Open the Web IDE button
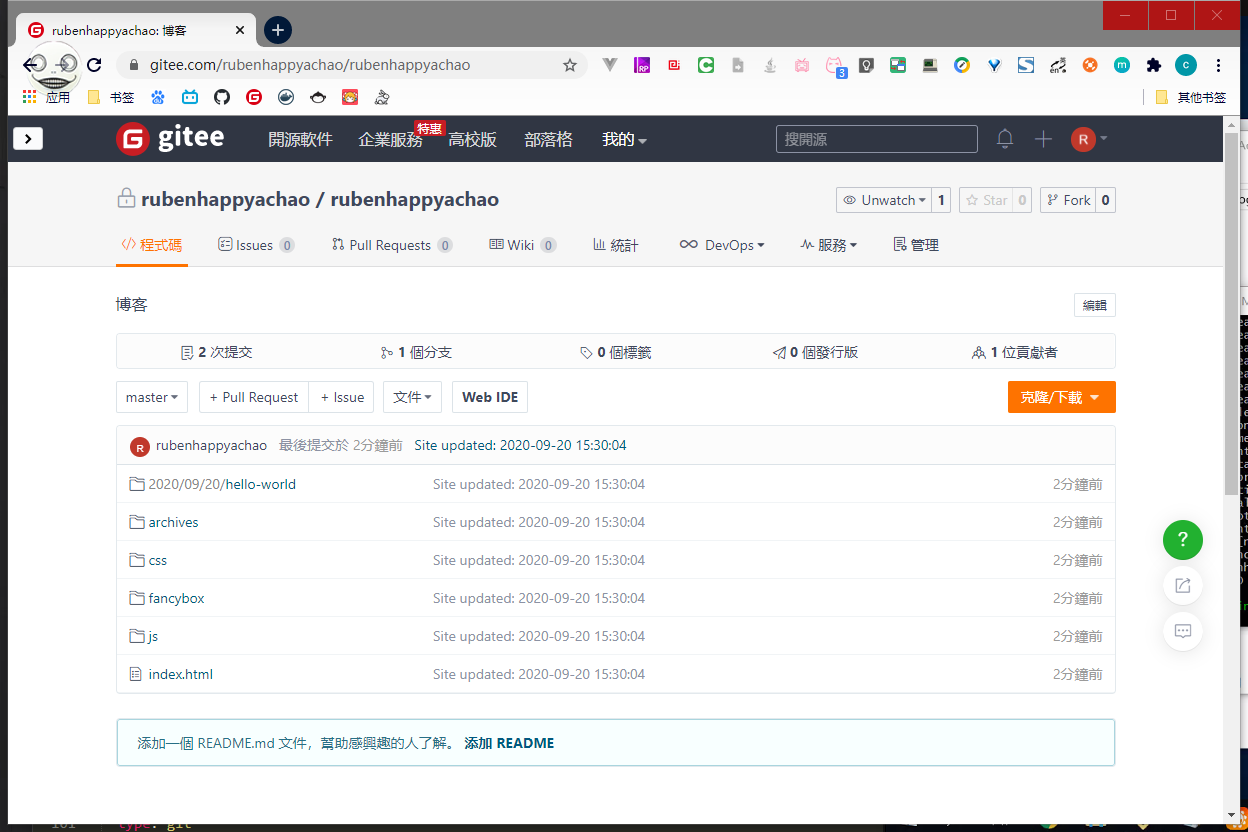 pos(490,397)
